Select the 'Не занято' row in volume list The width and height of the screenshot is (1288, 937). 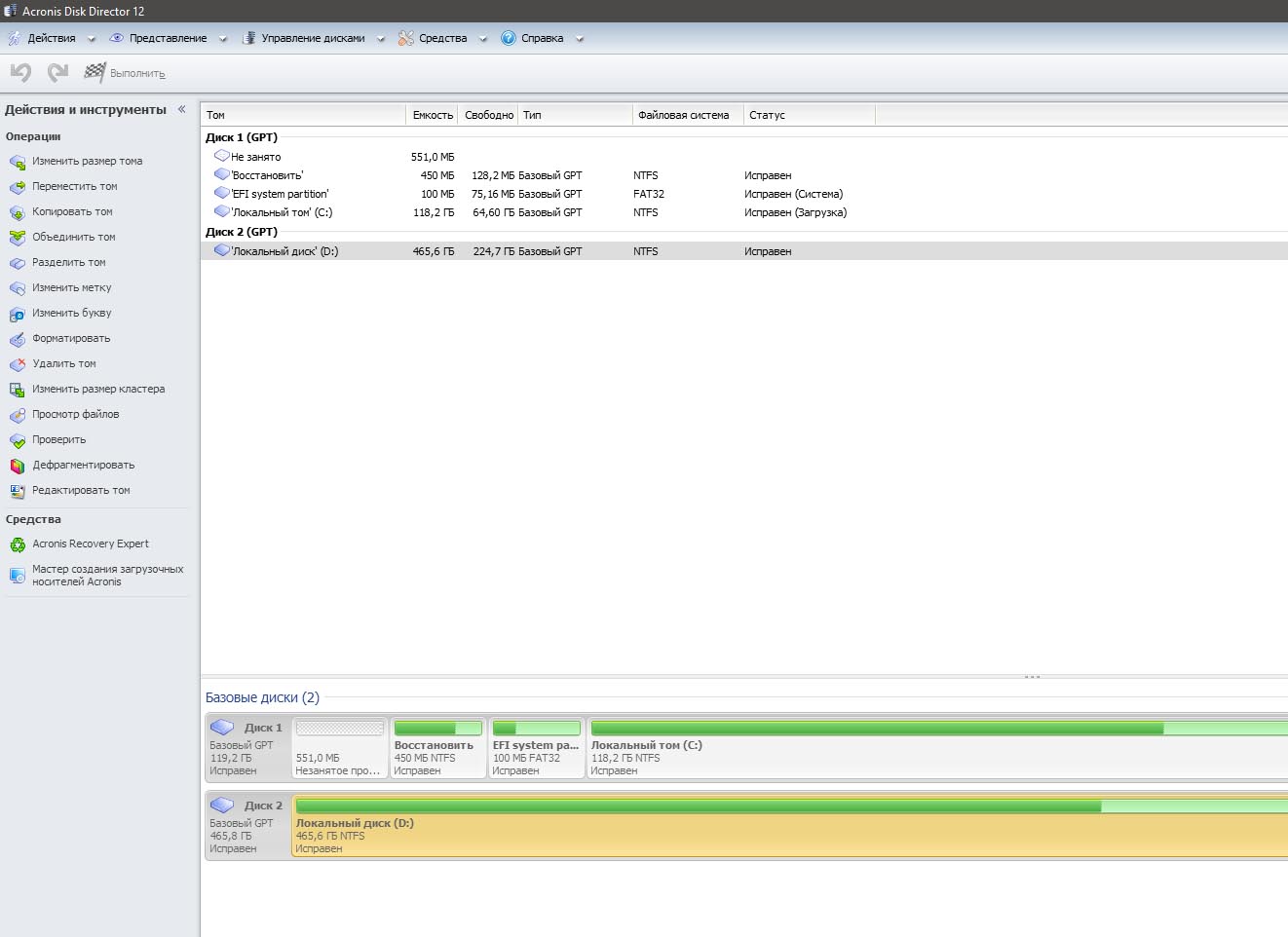(744, 156)
